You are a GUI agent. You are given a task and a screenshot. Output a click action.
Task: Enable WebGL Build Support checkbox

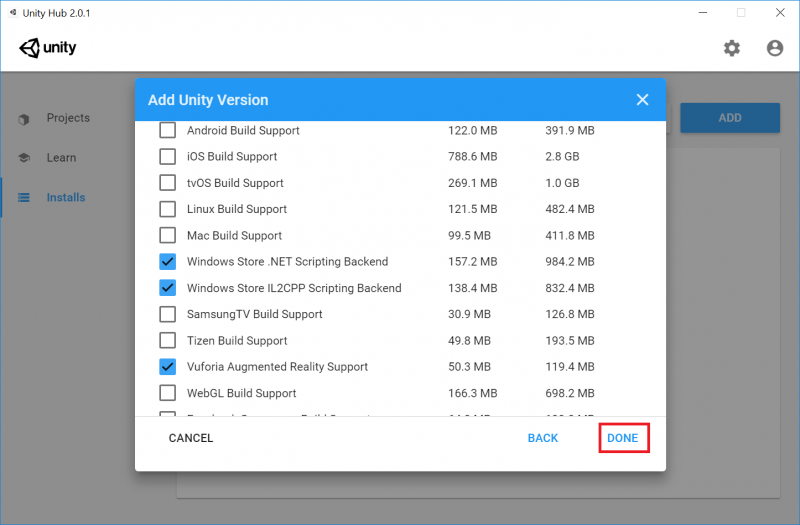167,393
